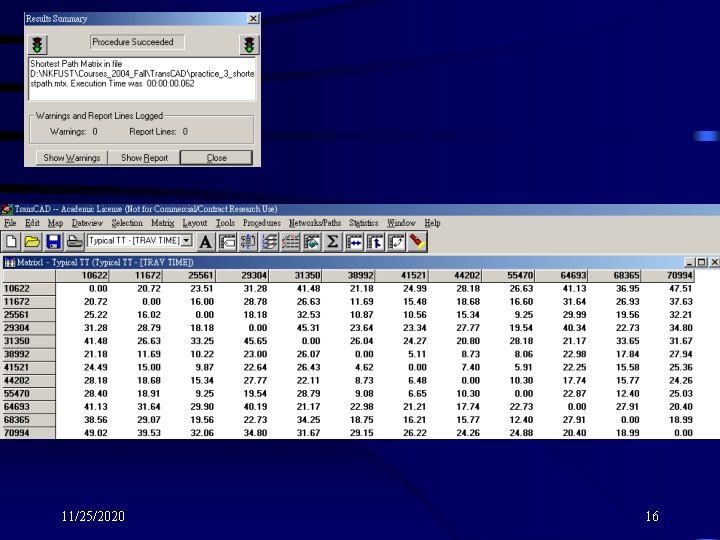Open the Procedures menu
This screenshot has width=720, height=540.
[262, 223]
